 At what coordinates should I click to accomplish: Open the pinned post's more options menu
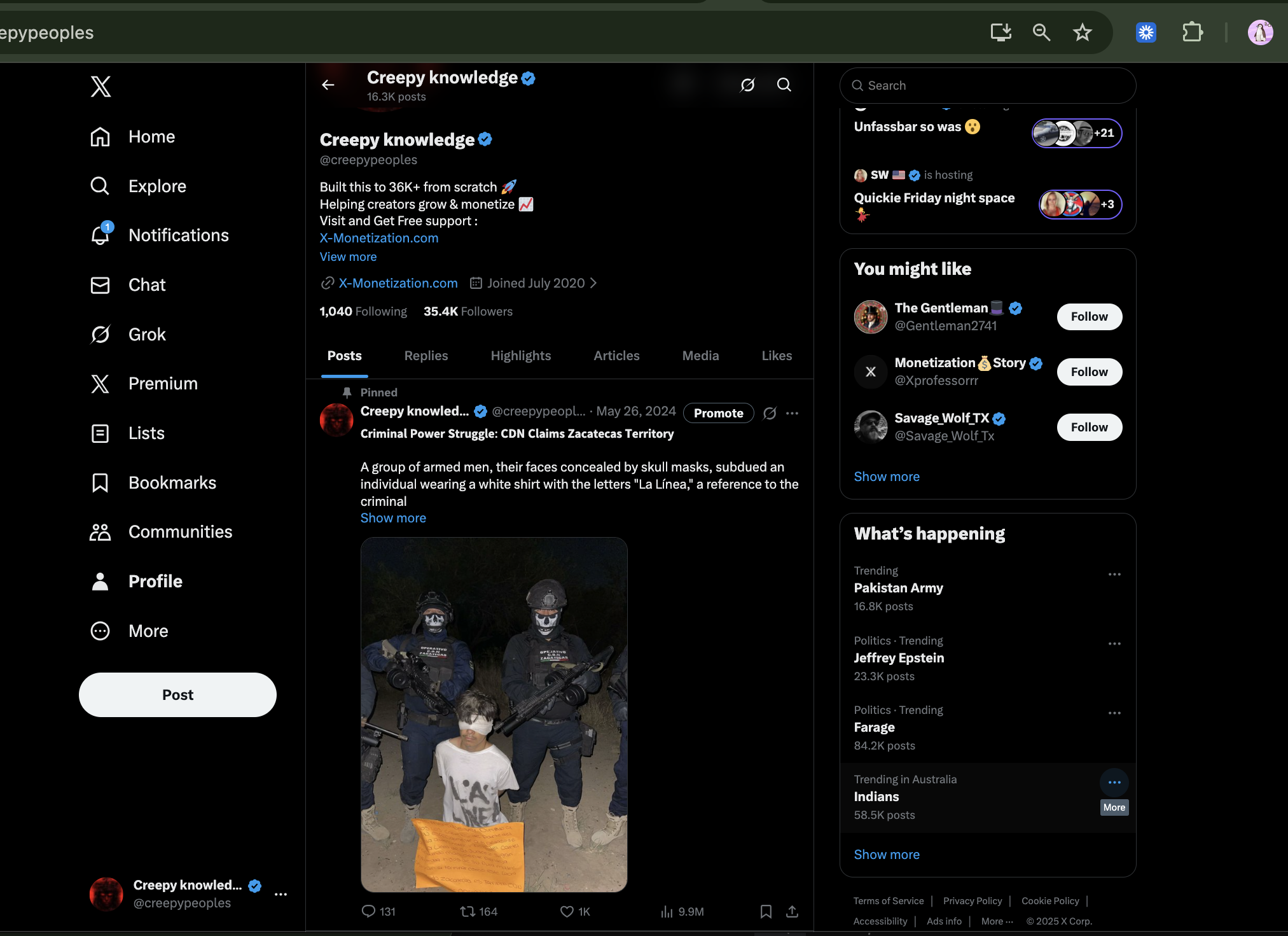pos(793,412)
